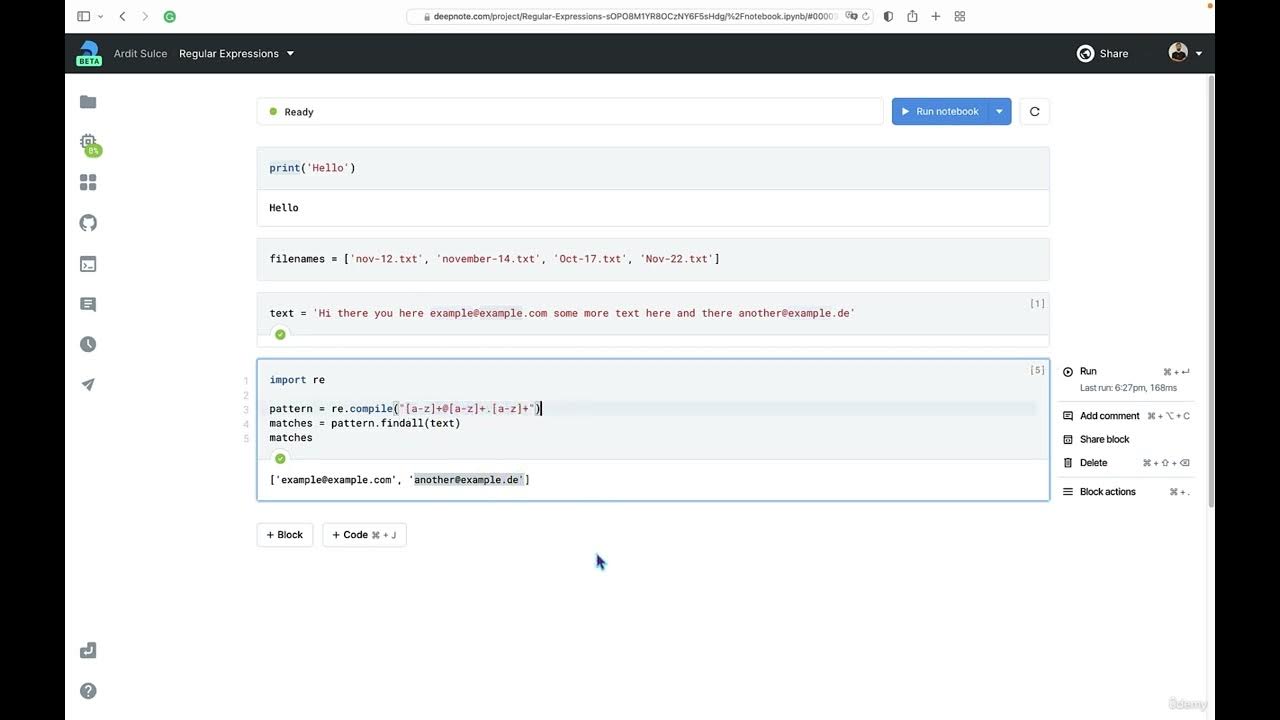
Task: Restart the notebook with the refresh icon
Action: coord(1034,112)
